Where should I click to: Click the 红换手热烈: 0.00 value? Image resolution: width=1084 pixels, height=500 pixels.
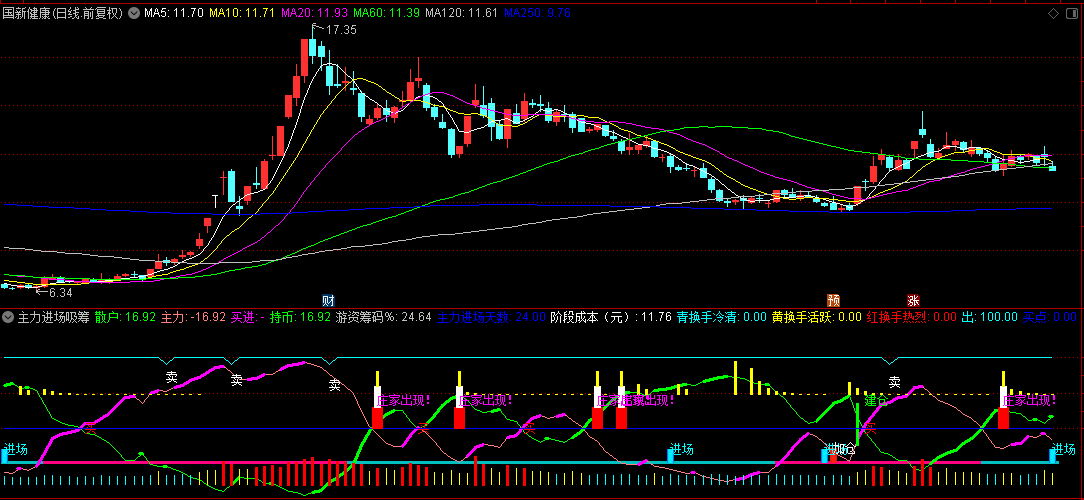[x=911, y=317]
